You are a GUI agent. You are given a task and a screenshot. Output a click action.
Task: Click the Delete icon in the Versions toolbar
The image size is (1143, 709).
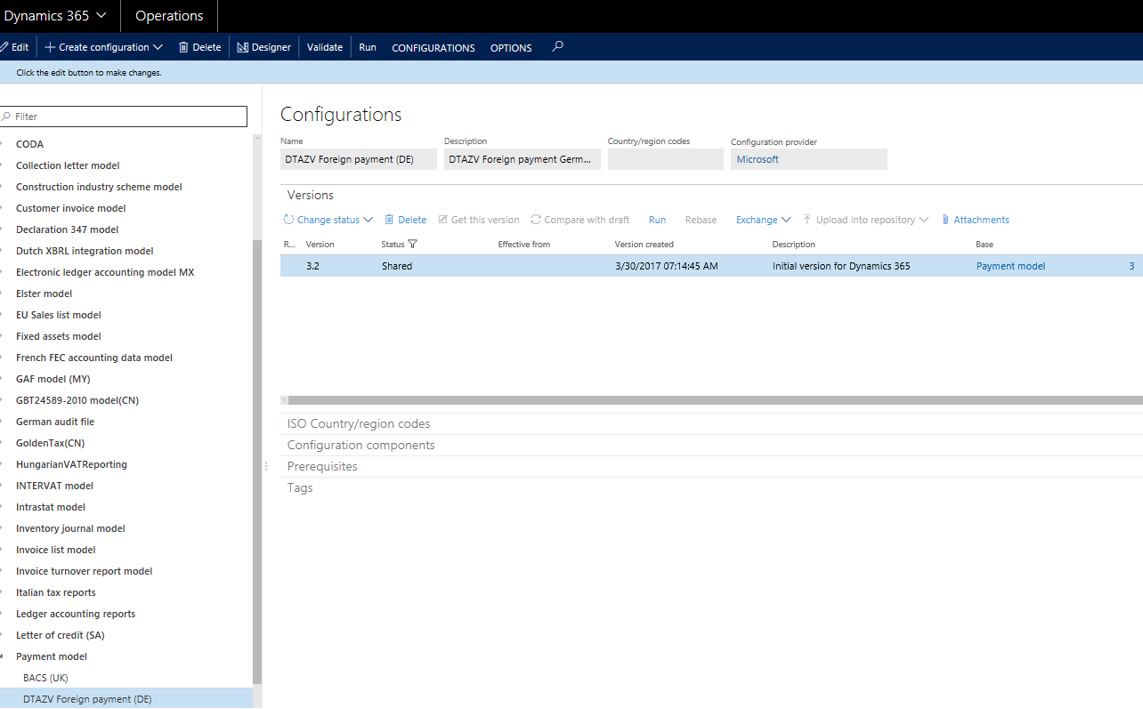click(389, 220)
